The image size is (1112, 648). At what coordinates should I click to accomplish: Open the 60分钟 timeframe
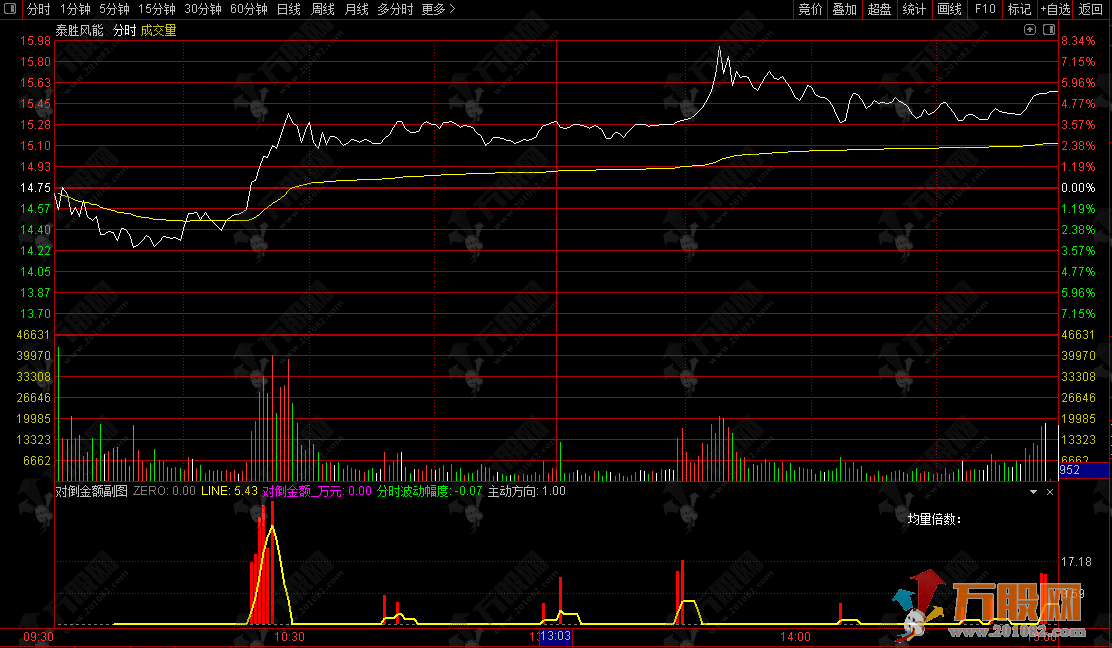tap(248, 9)
